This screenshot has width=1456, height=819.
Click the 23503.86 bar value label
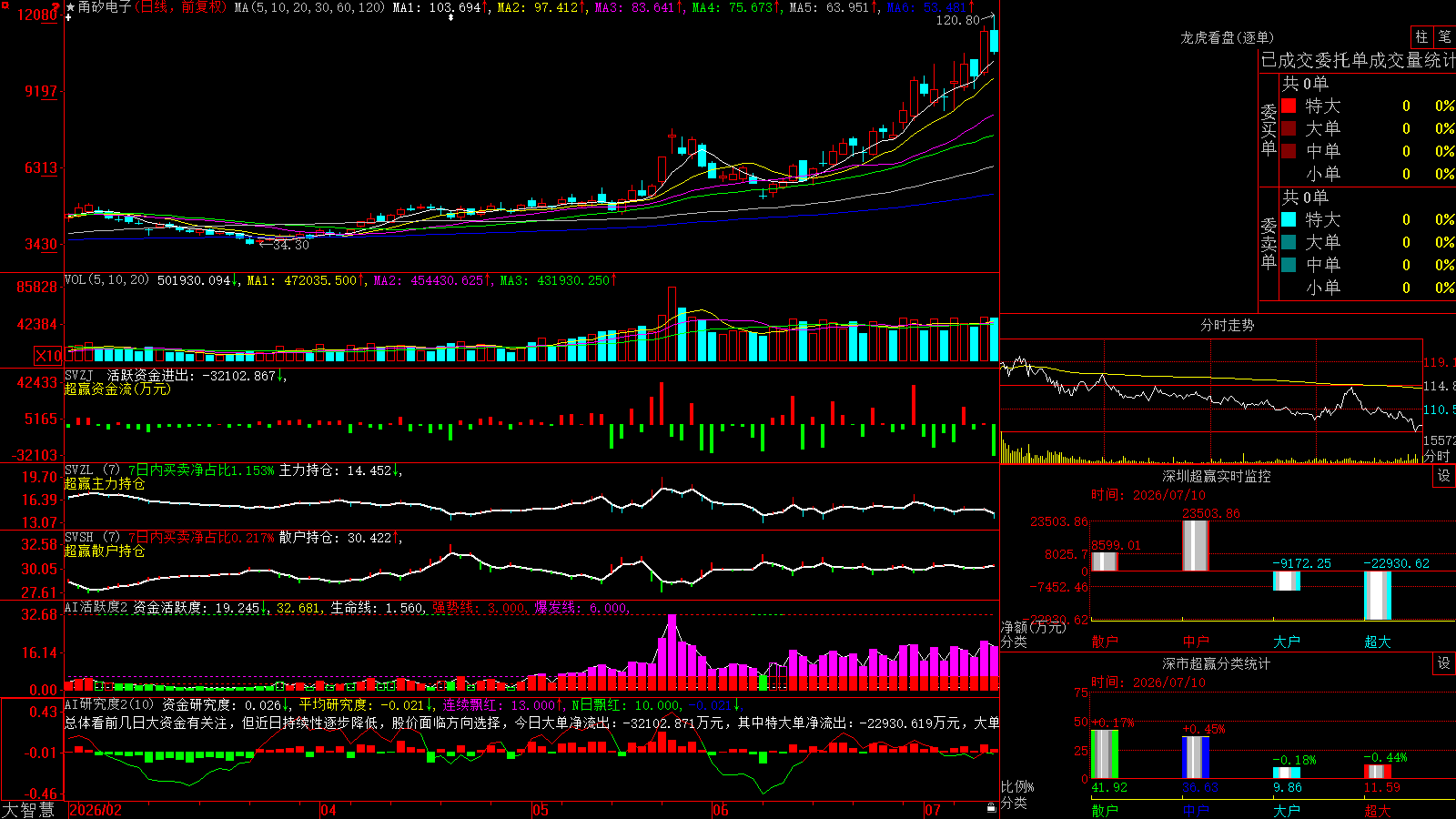[x=1211, y=513]
